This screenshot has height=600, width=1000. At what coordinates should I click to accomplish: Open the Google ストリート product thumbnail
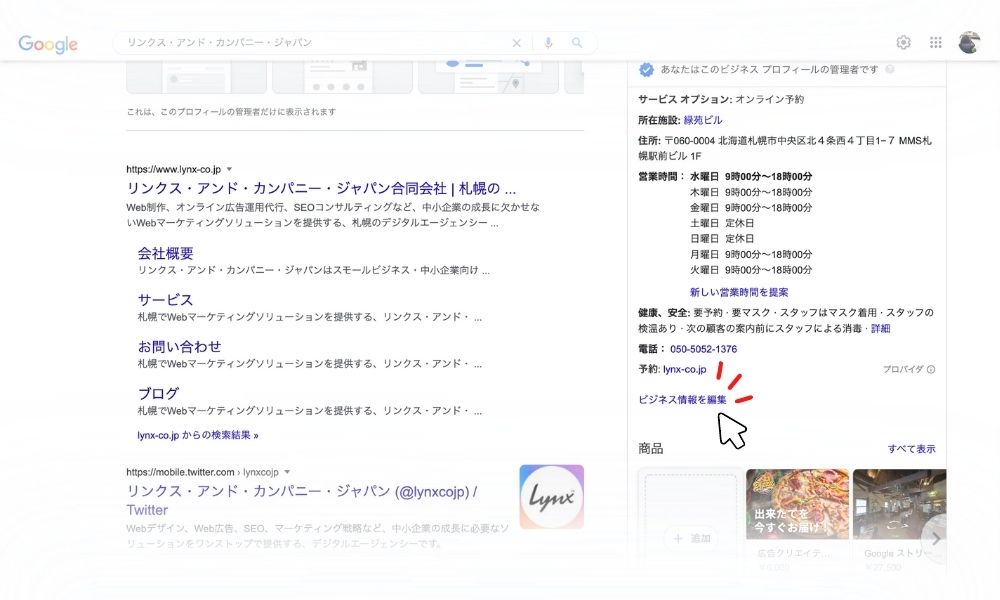pyautogui.click(x=899, y=504)
